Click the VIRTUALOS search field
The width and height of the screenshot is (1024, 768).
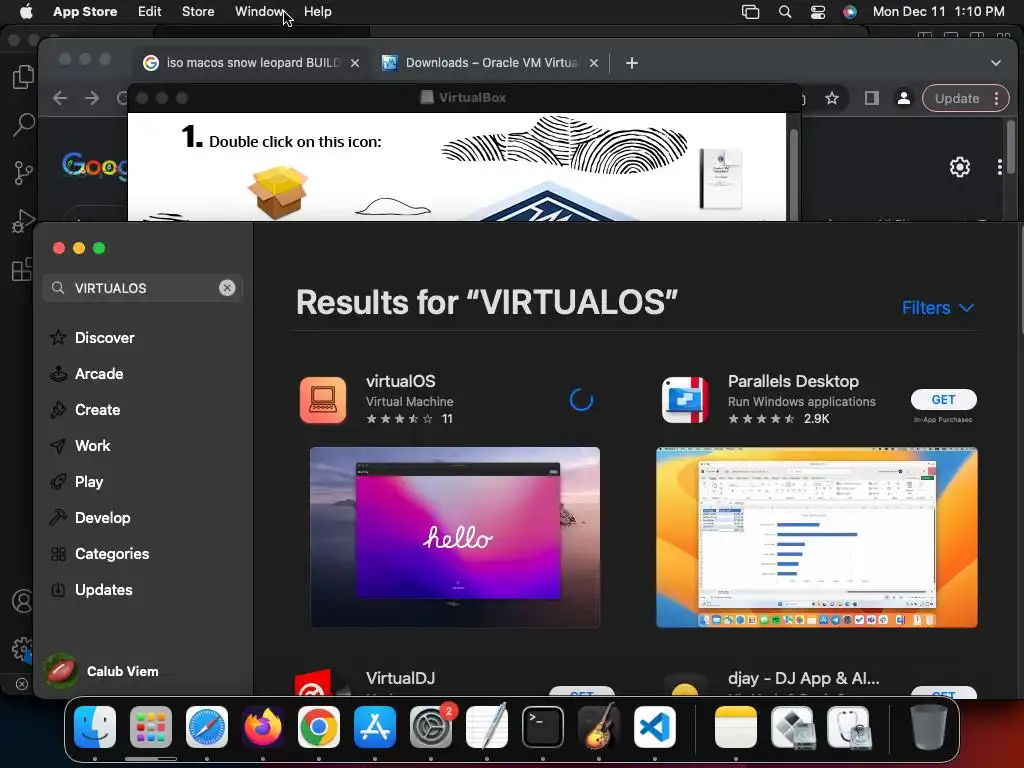pos(142,288)
